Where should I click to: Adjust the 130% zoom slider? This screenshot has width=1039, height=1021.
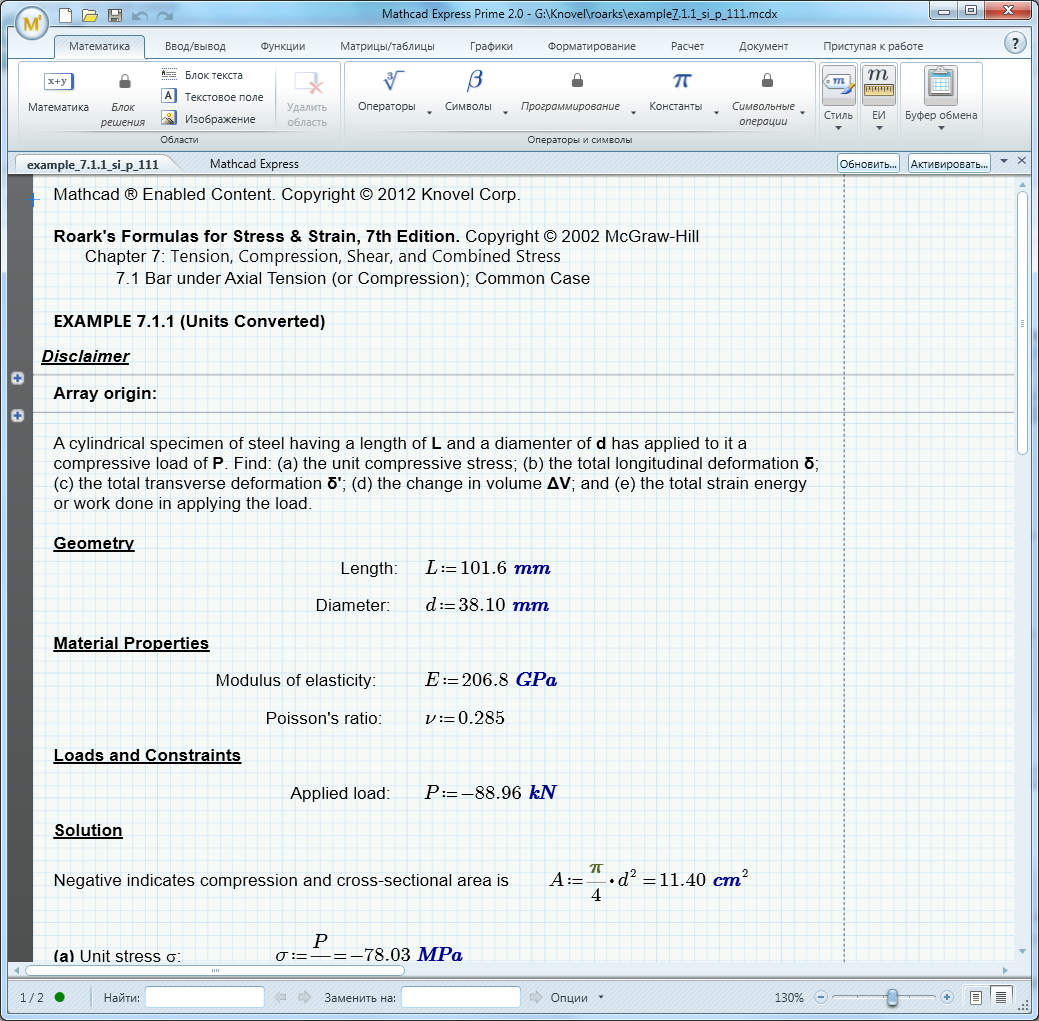pos(893,997)
